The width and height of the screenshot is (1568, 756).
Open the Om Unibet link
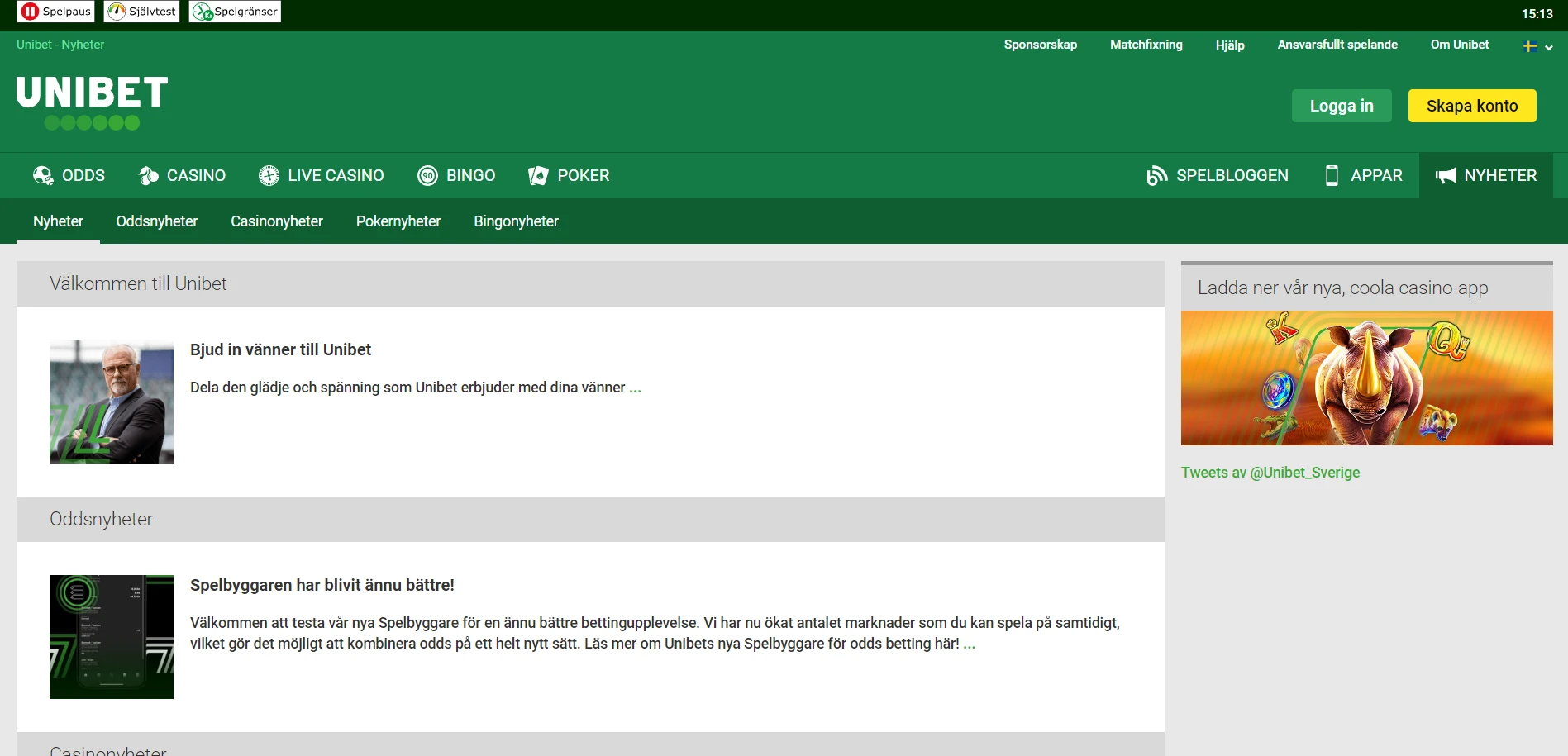[x=1460, y=45]
